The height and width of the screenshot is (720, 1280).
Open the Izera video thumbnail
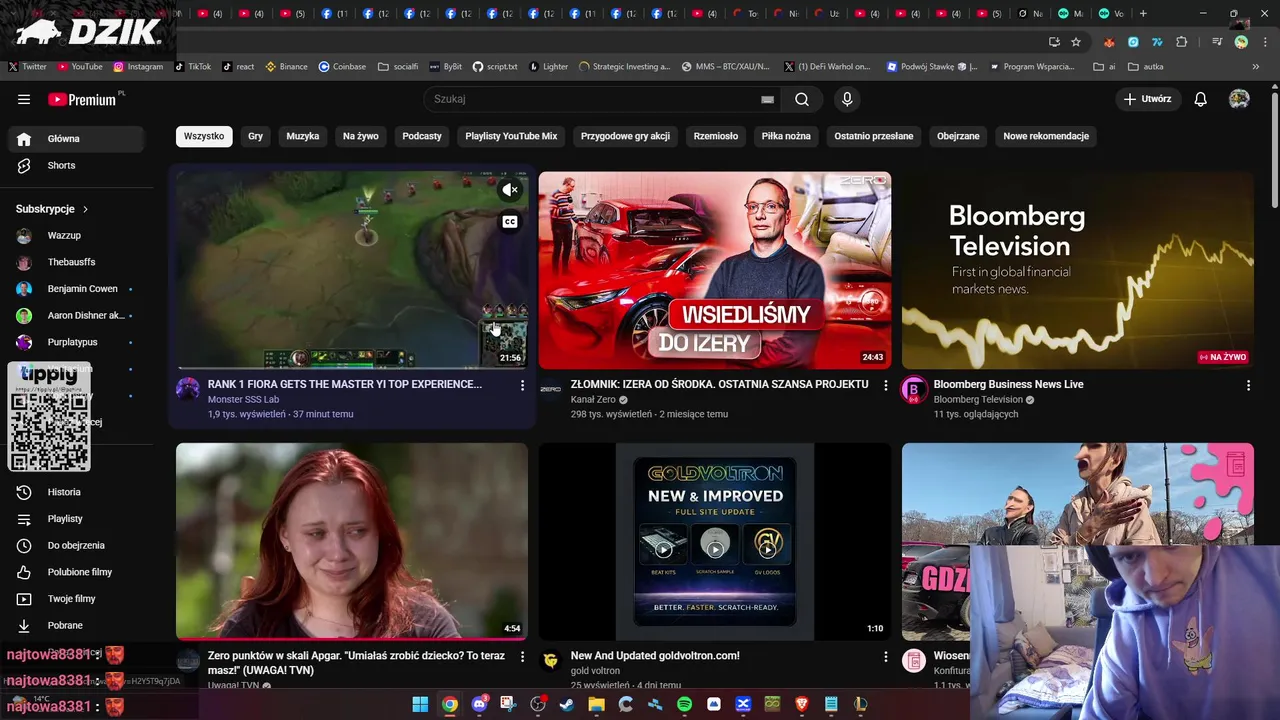[x=715, y=270]
